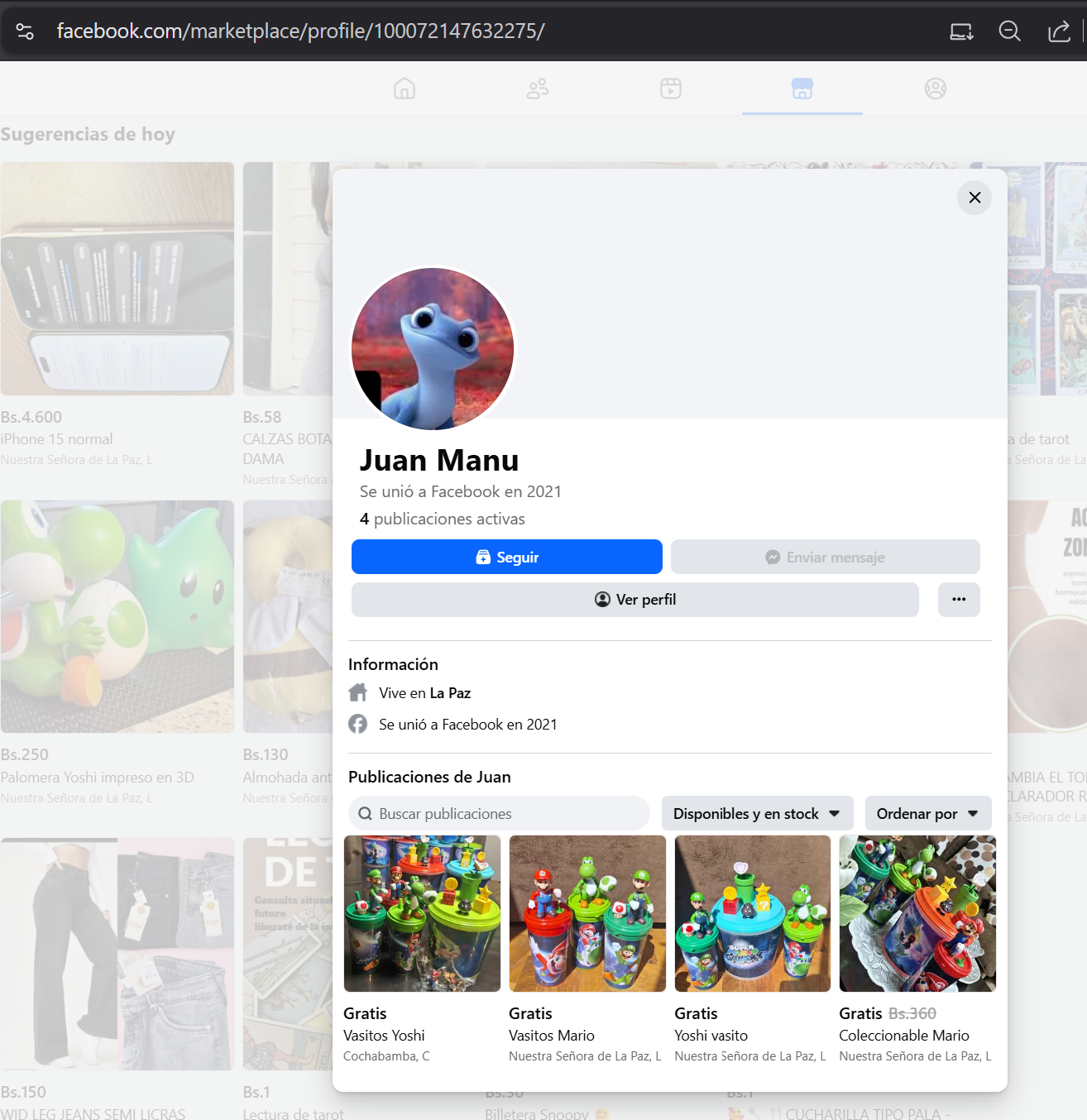1087x1120 pixels.
Task: Open the Coleccionable Mario listing thumbnail
Action: (x=917, y=913)
